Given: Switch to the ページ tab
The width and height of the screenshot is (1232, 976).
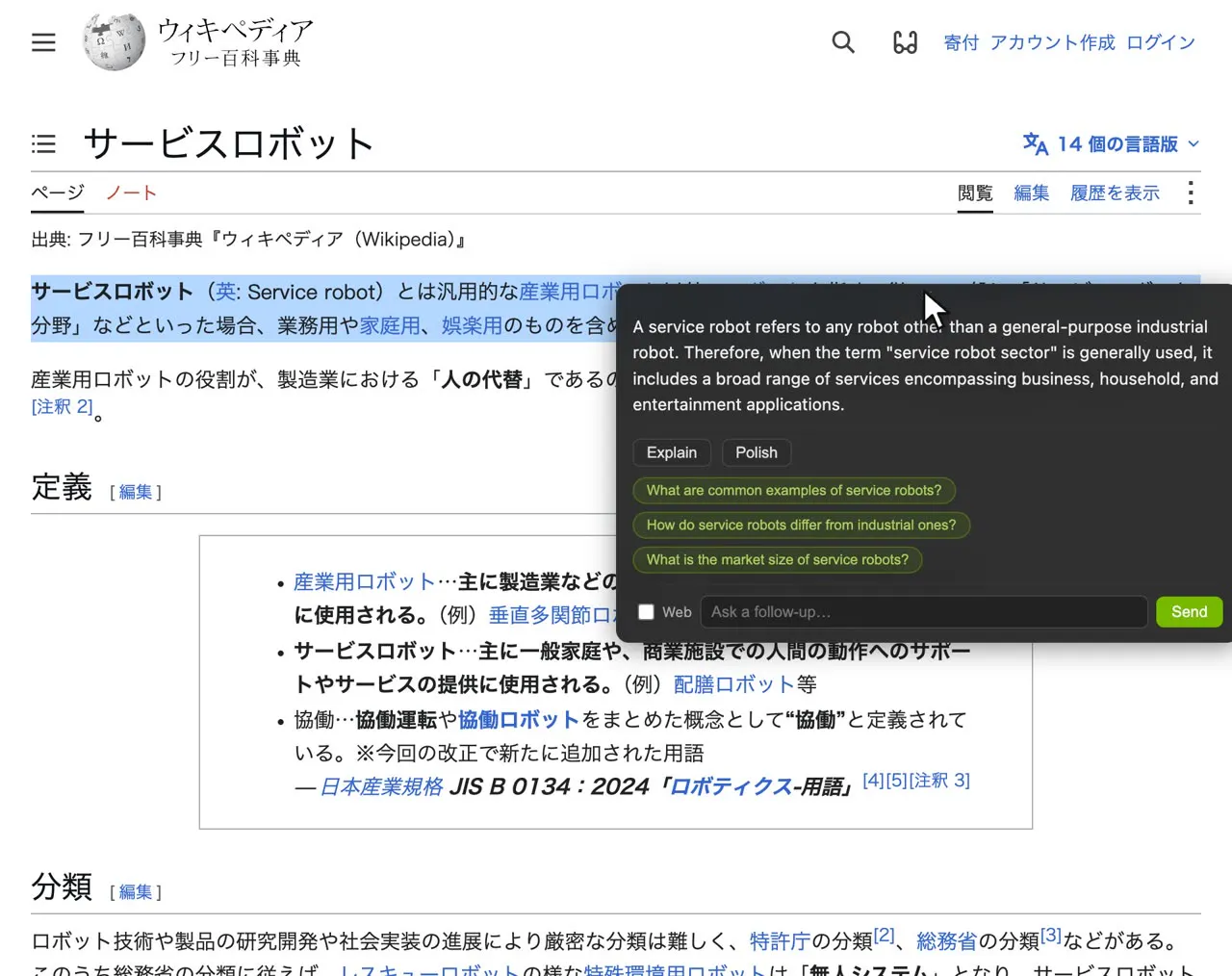Looking at the screenshot, I should click(x=58, y=193).
